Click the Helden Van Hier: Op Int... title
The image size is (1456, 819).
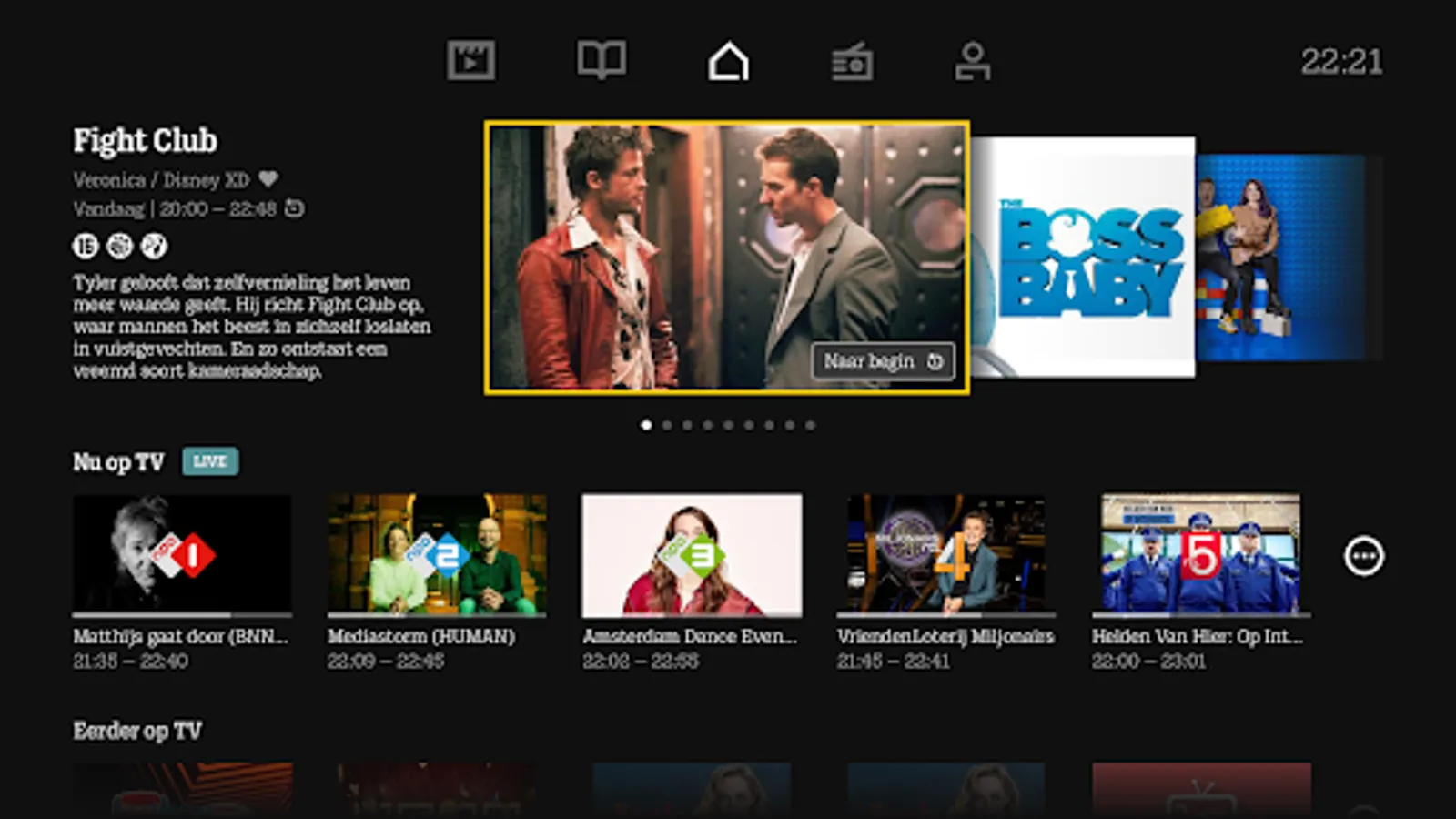coord(1198,636)
